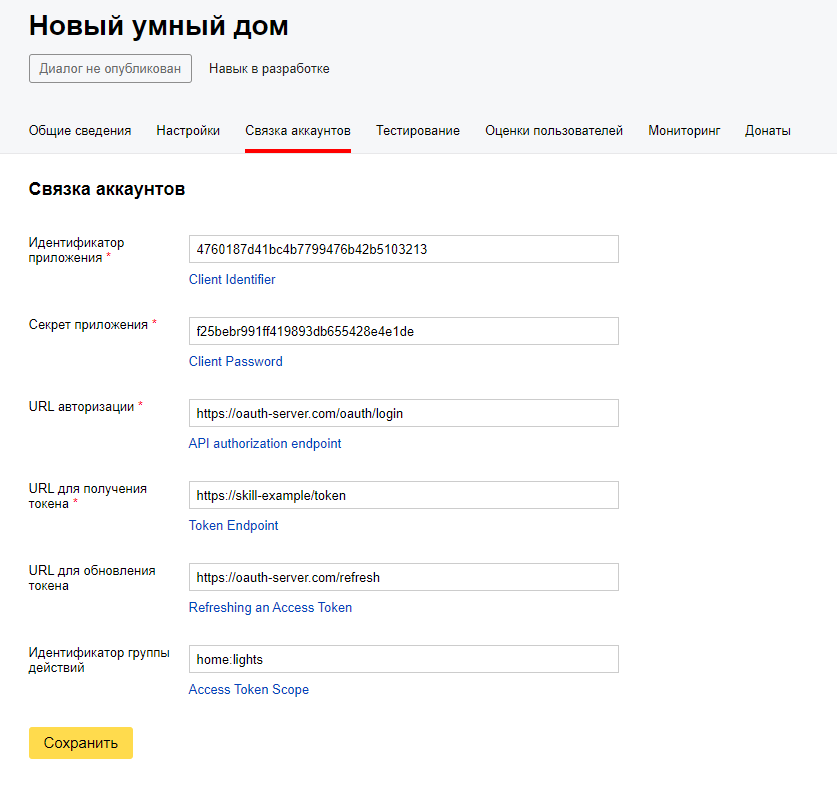Viewport: 837px width, 790px height.
Task: Open the API authorization endpoint link
Action: coord(264,443)
